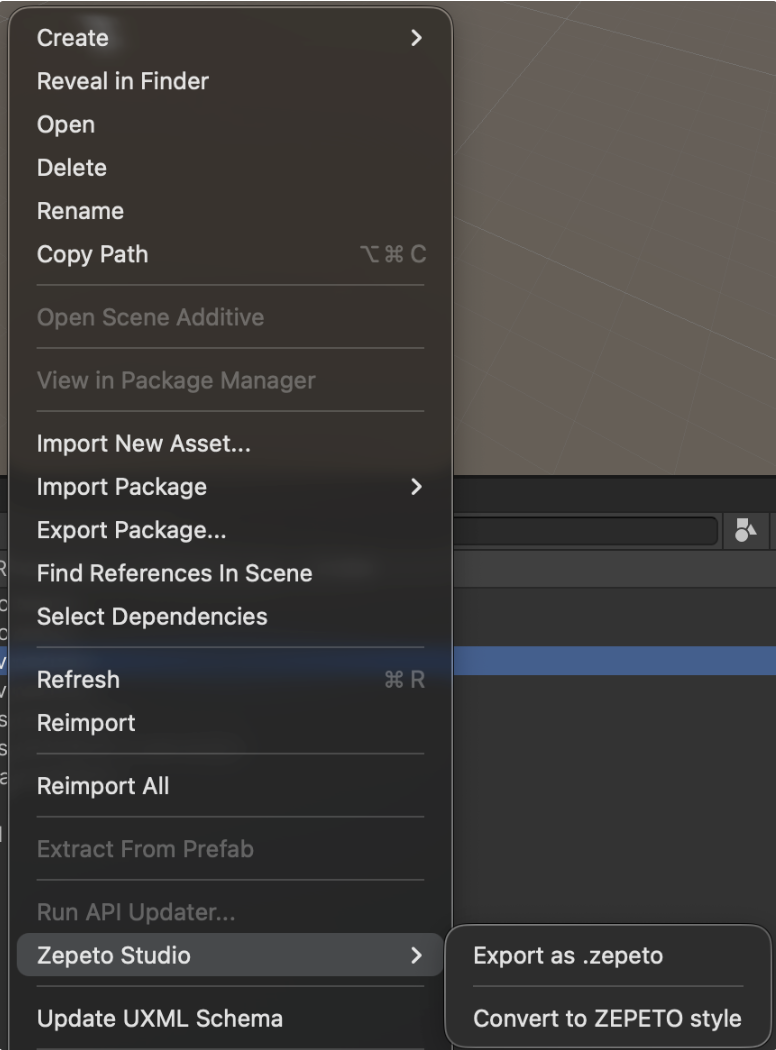The height and width of the screenshot is (1050, 776).
Task: Expand the Create submenu arrow
Action: [x=416, y=38]
